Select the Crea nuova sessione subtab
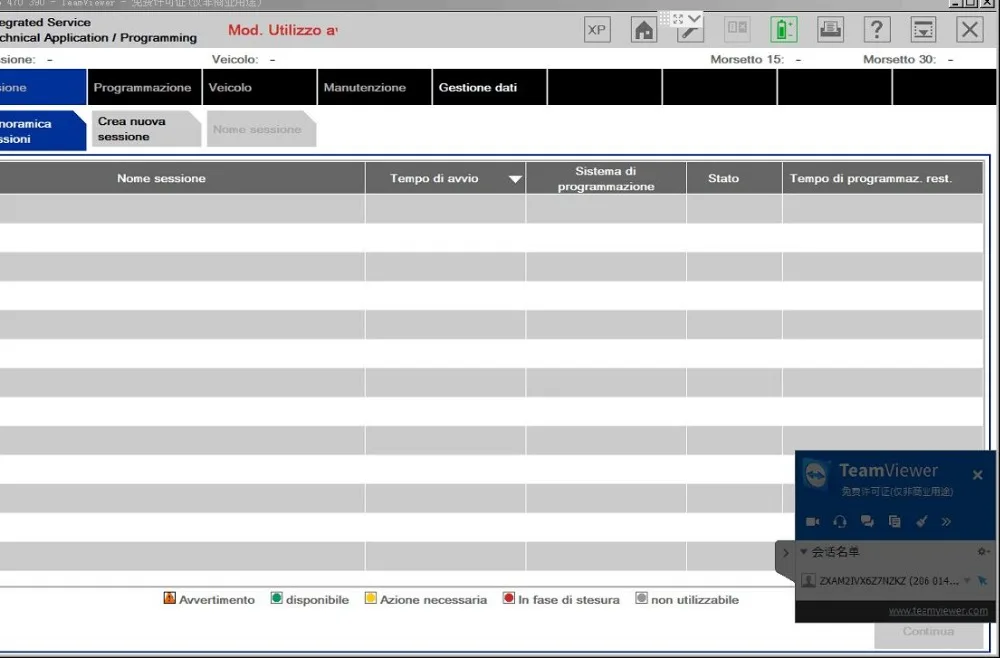The height and width of the screenshot is (658, 1000). (x=146, y=129)
